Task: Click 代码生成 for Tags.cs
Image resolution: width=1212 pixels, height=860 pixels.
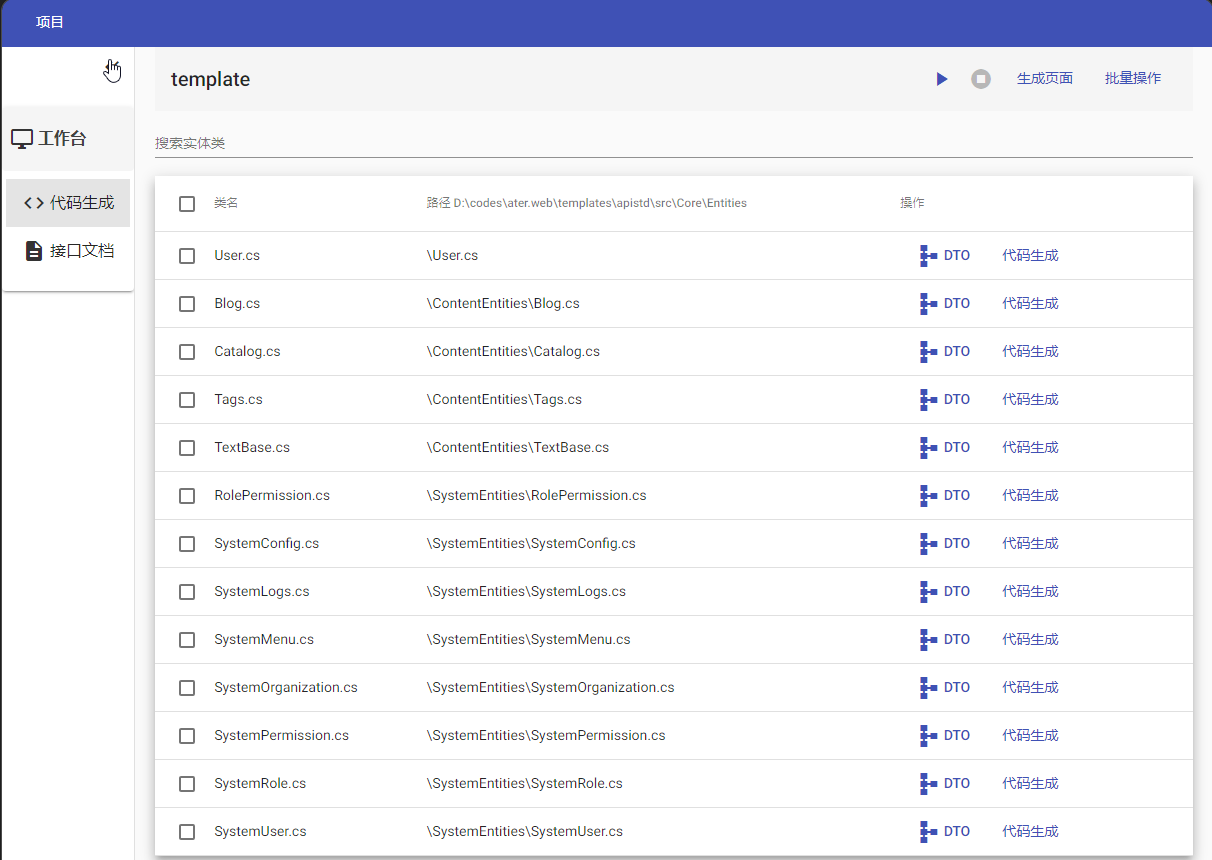Action: point(1030,400)
